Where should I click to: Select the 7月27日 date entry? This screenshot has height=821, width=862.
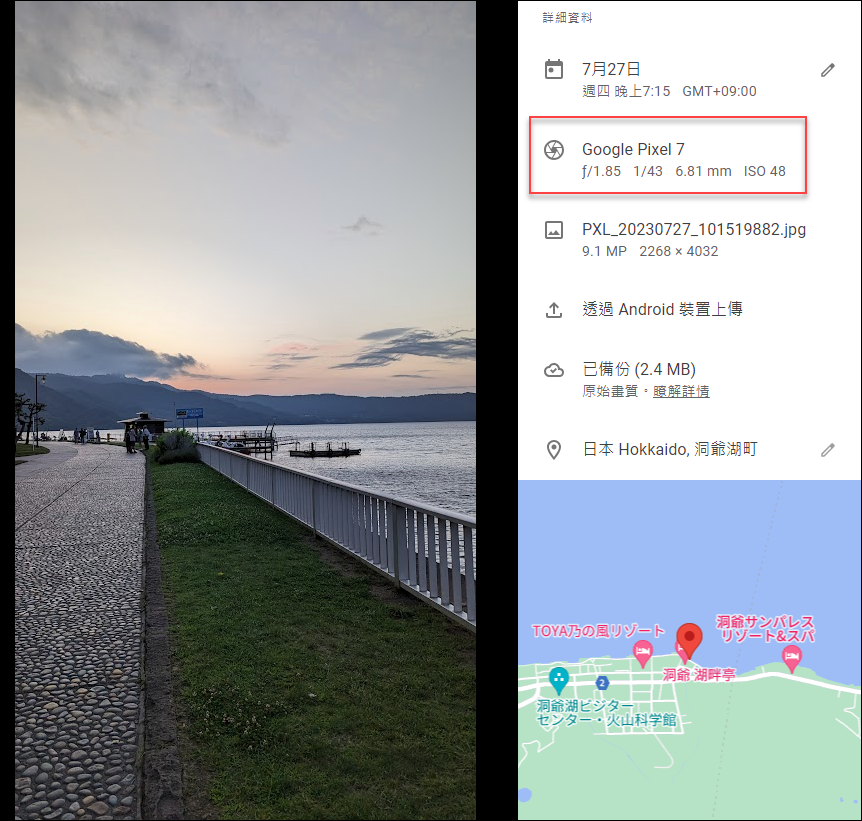pos(611,69)
